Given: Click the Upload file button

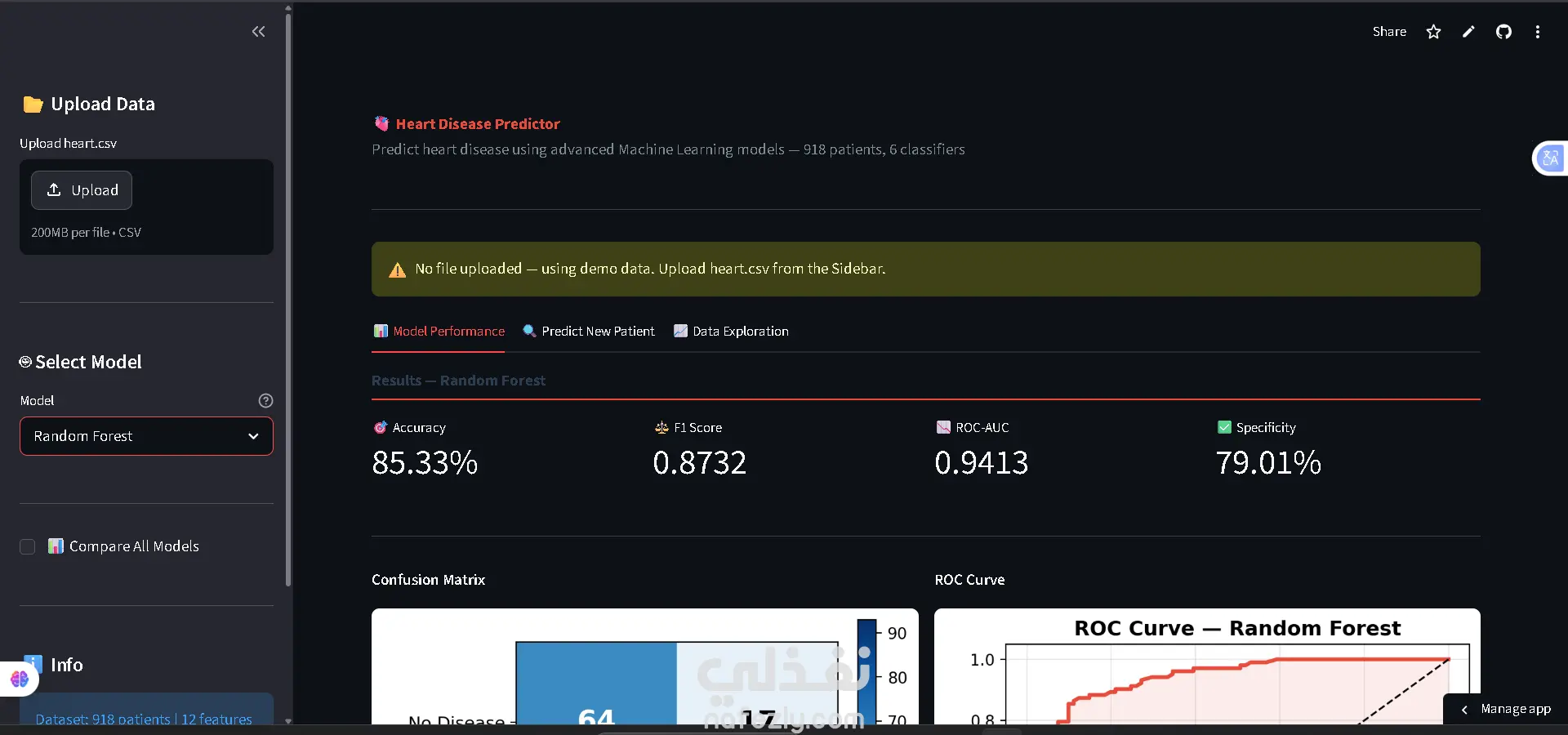Looking at the screenshot, I should (x=82, y=190).
